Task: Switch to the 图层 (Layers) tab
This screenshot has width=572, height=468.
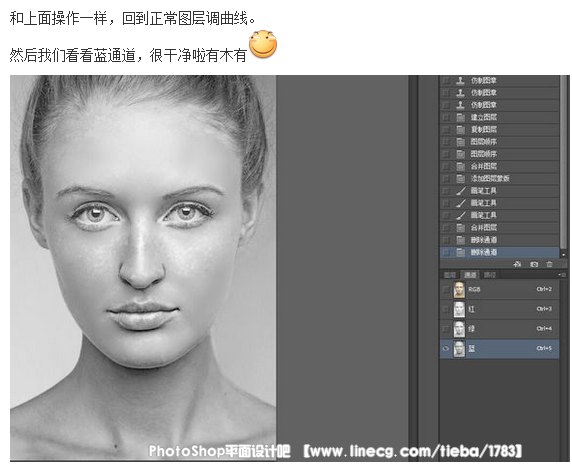Action: 450,275
